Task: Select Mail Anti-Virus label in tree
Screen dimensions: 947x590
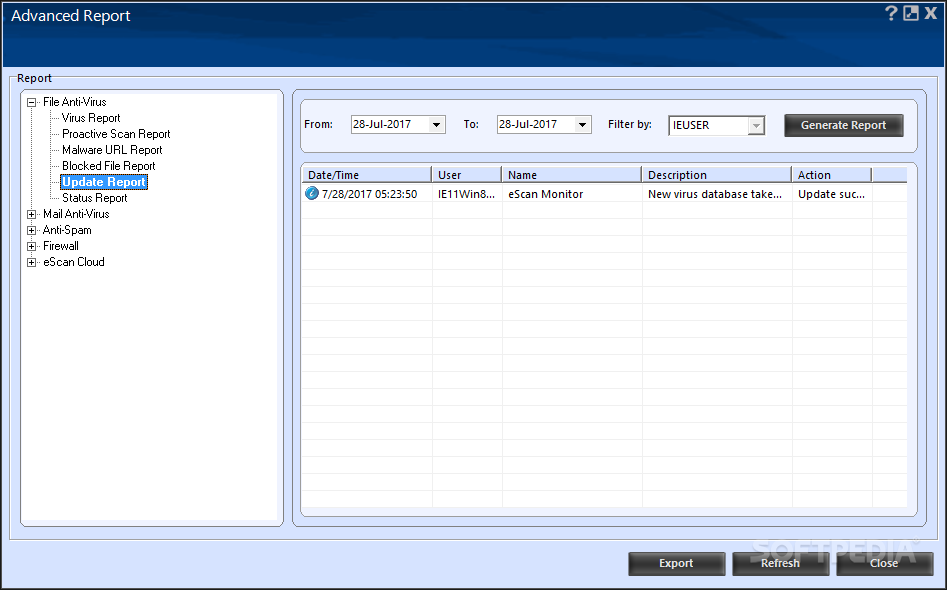Action: 76,214
